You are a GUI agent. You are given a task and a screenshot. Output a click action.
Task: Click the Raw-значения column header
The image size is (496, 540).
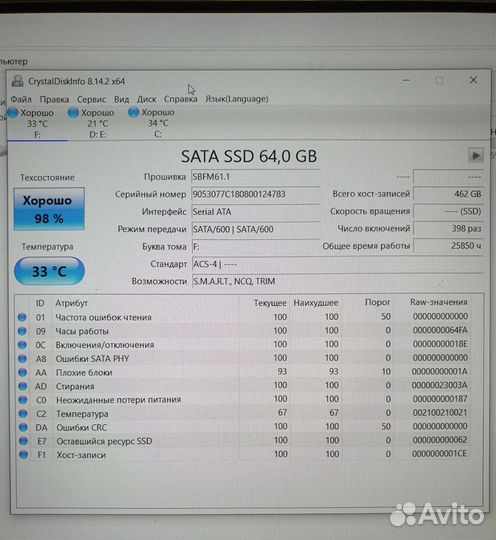point(439,302)
